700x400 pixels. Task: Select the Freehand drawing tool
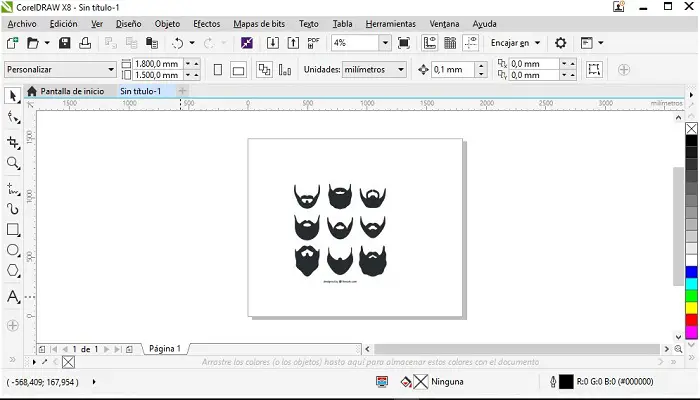click(x=13, y=189)
